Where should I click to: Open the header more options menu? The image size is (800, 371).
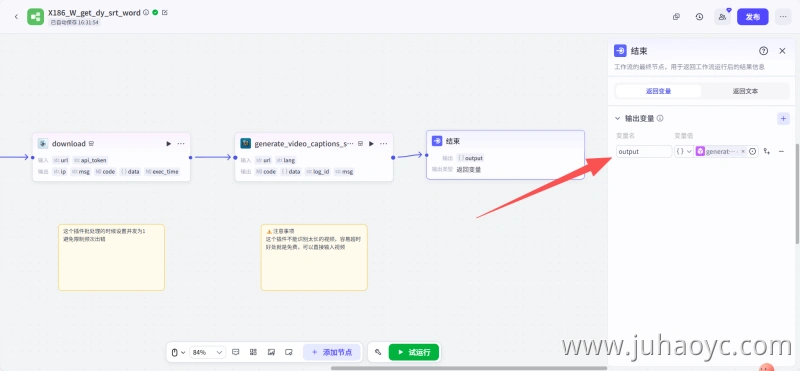pos(783,17)
